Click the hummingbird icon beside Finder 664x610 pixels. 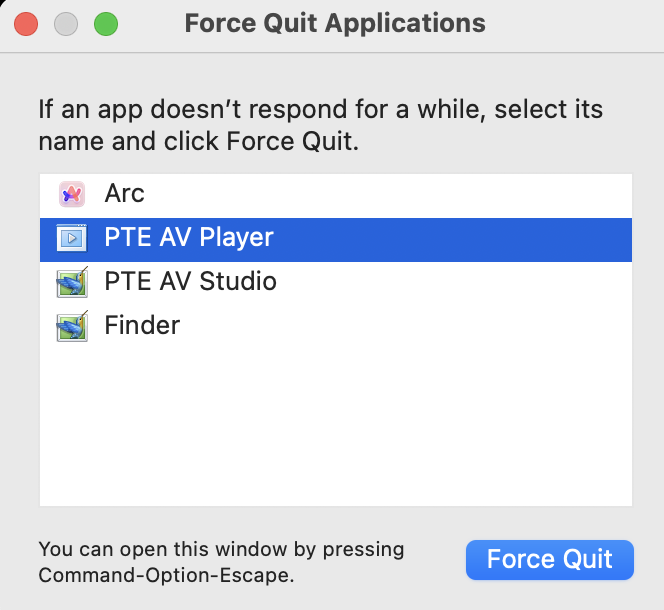pos(72,326)
